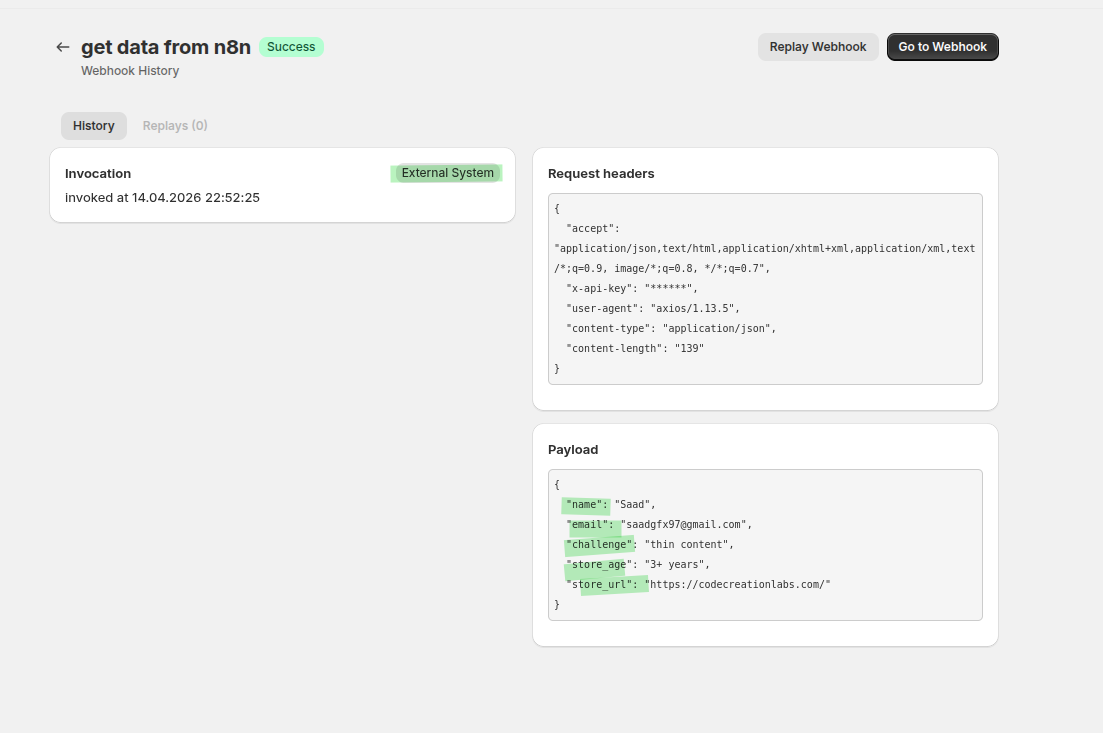Click the masked x-api-key value line
This screenshot has width=1103, height=733.
pyautogui.click(x=638, y=288)
